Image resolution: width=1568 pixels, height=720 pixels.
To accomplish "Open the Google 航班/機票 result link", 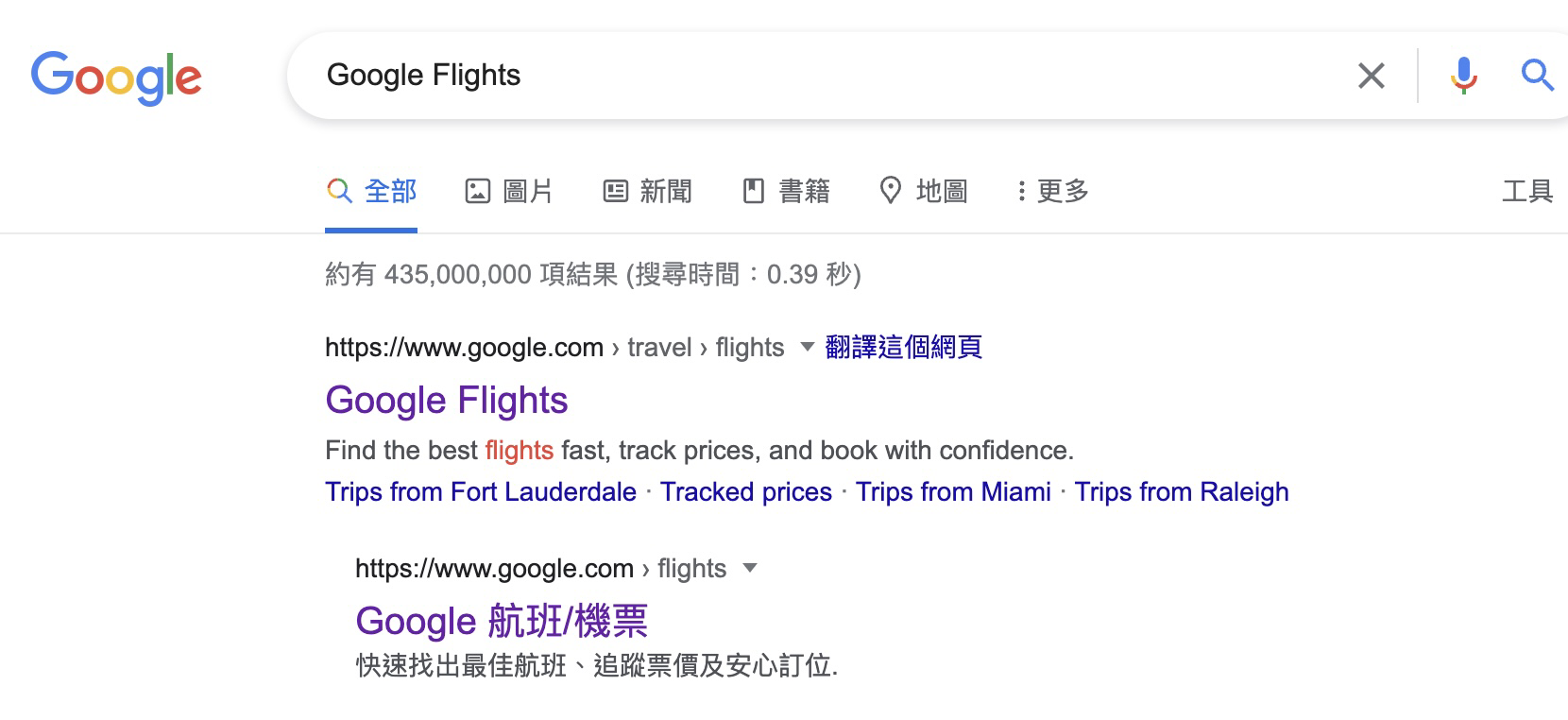I will [x=502, y=622].
